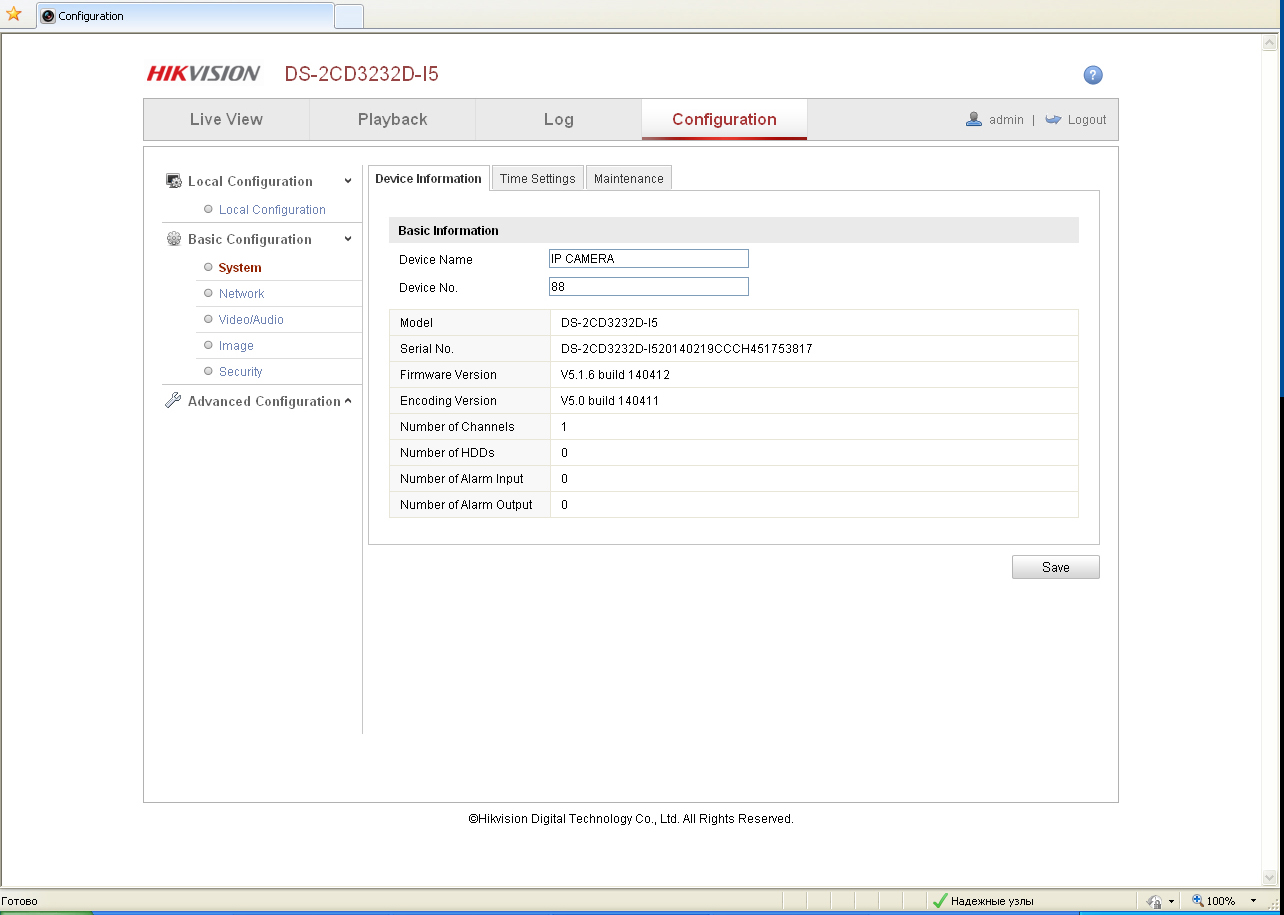Image resolution: width=1284 pixels, height=915 pixels.
Task: Click the Device Name input field
Action: 648,259
